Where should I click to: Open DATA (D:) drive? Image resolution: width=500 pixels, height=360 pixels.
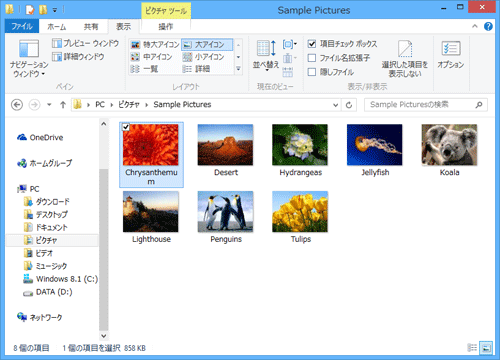[48, 292]
